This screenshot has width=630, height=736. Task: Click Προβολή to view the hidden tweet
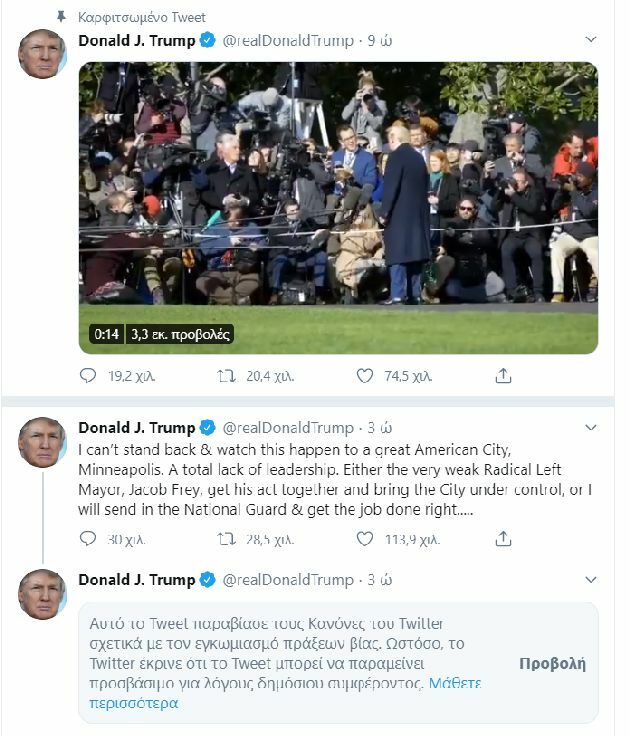click(x=553, y=663)
